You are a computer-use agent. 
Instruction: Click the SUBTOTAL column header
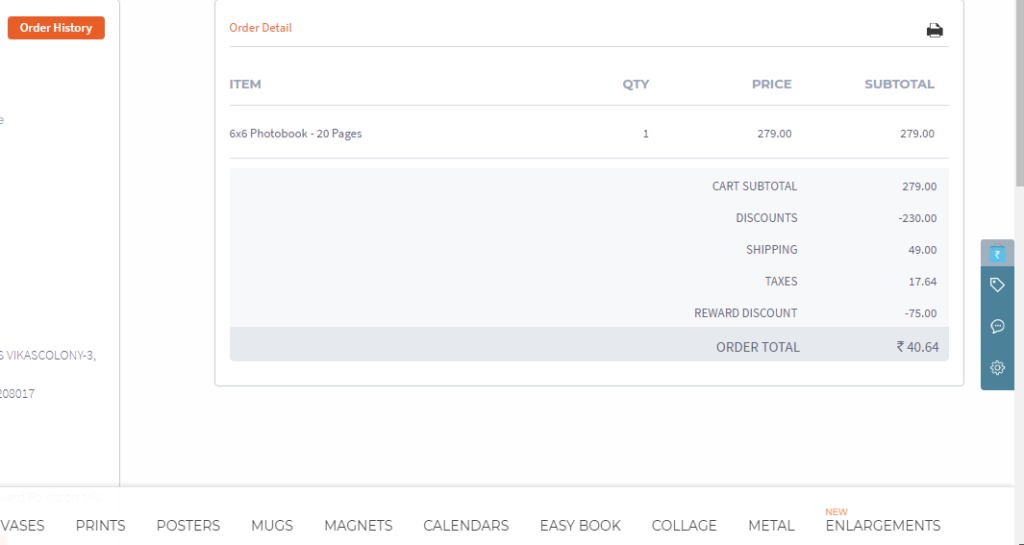click(899, 84)
